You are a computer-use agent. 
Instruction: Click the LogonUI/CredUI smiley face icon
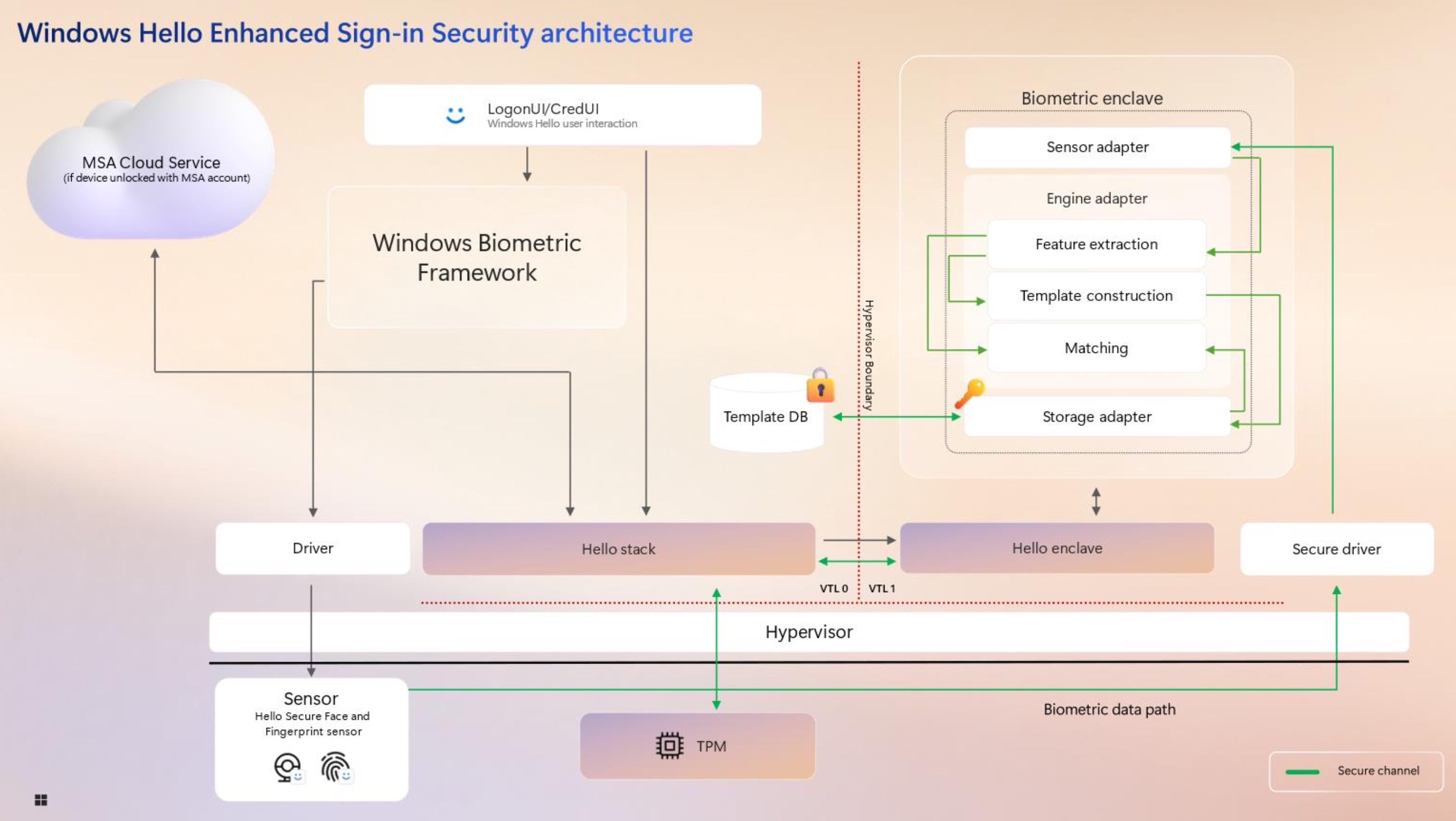click(x=454, y=113)
